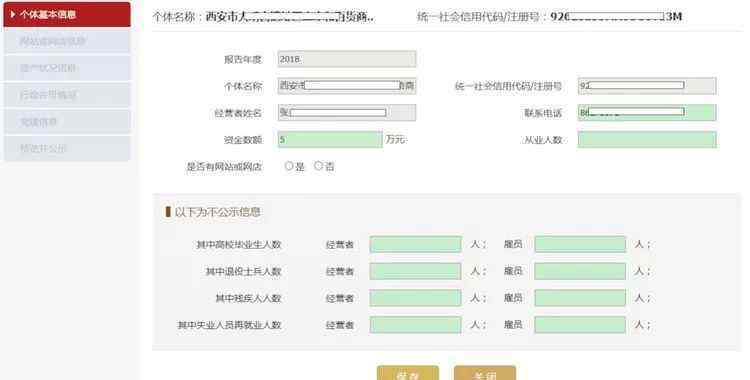This screenshot has height=380, width=750.
Task: Click 残疾人 雇员 count field
Action: tap(580, 298)
